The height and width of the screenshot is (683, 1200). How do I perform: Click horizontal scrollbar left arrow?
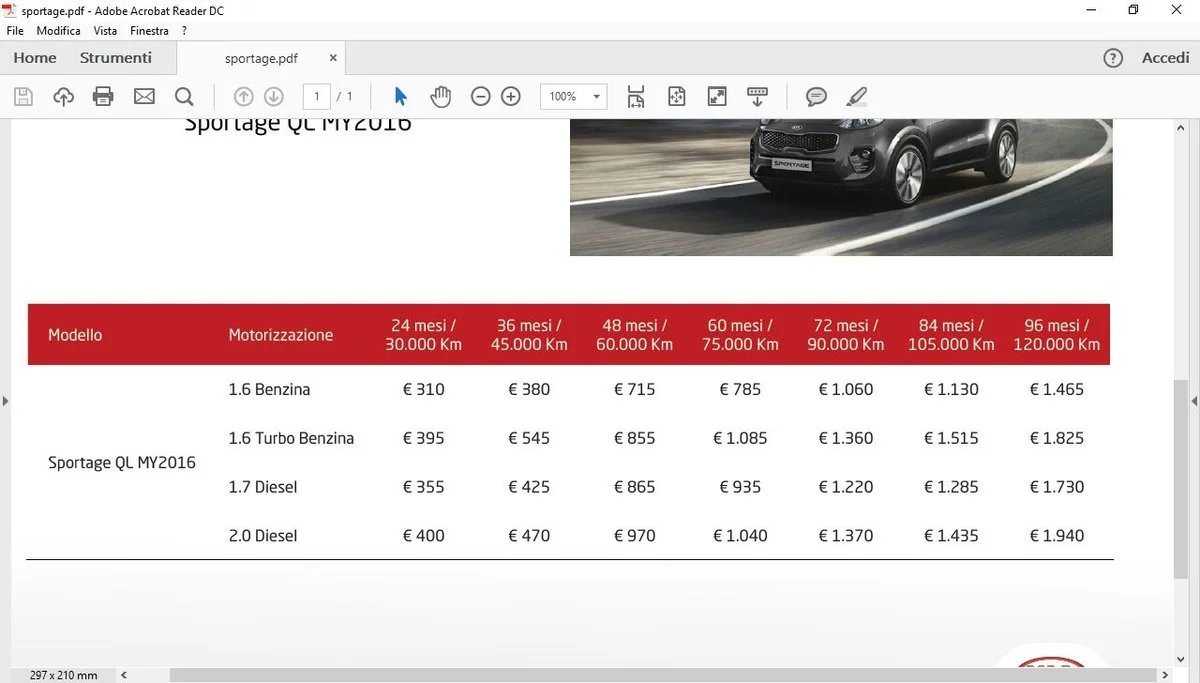(x=124, y=675)
